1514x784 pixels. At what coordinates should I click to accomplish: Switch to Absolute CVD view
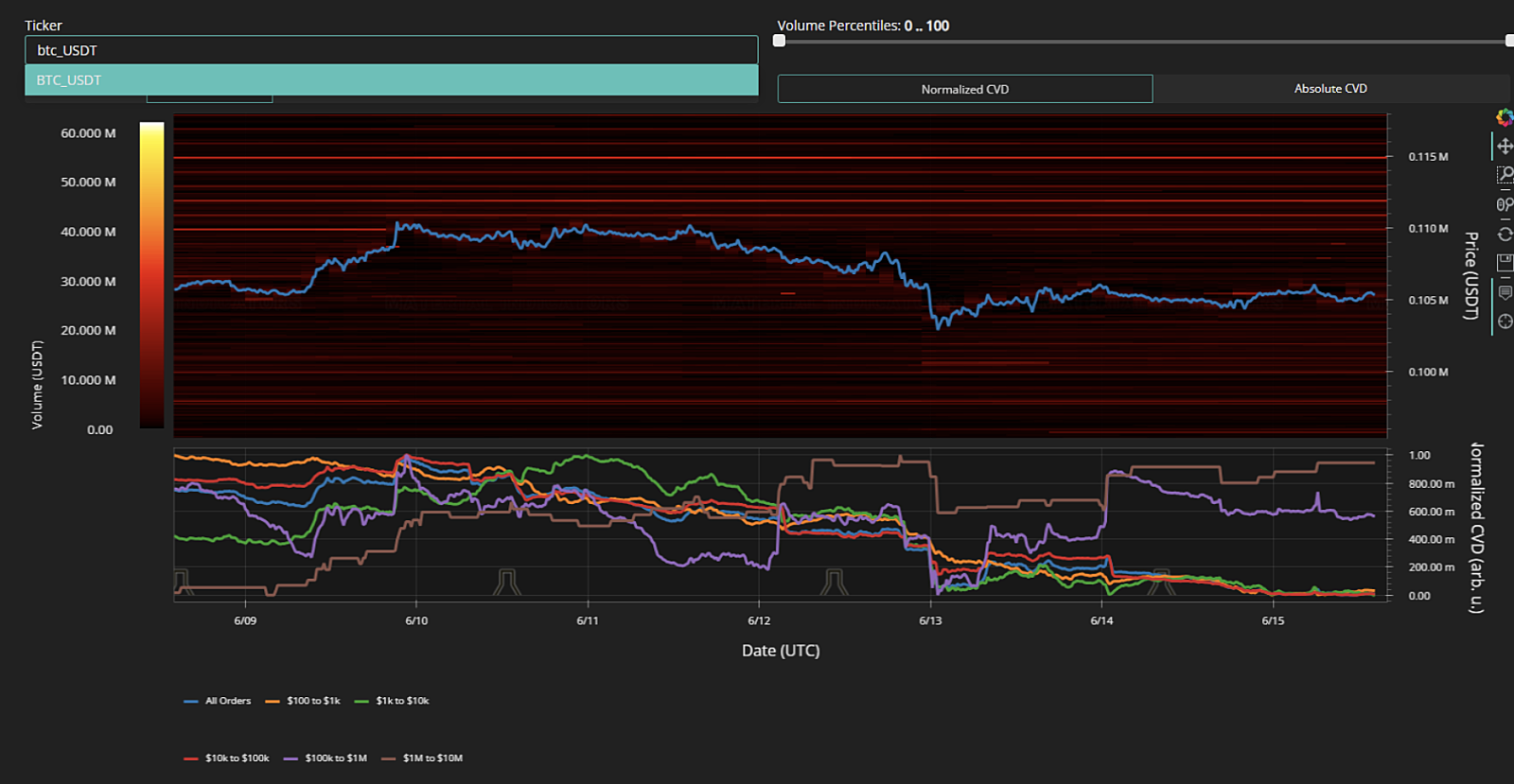(x=1330, y=89)
